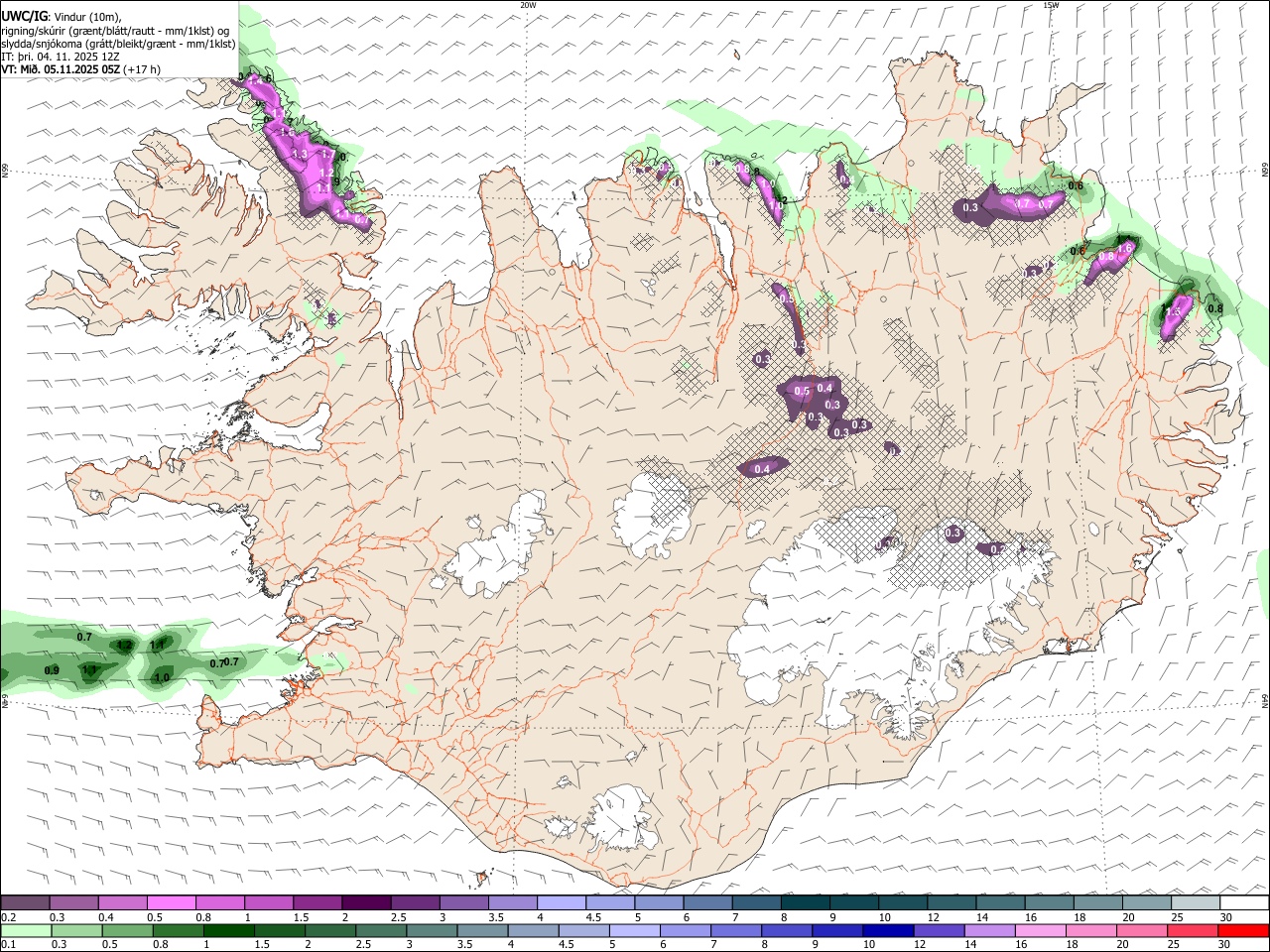This screenshot has width=1270, height=952.
Task: Click the 20W longitude label at the top edge
Action: pos(528,5)
